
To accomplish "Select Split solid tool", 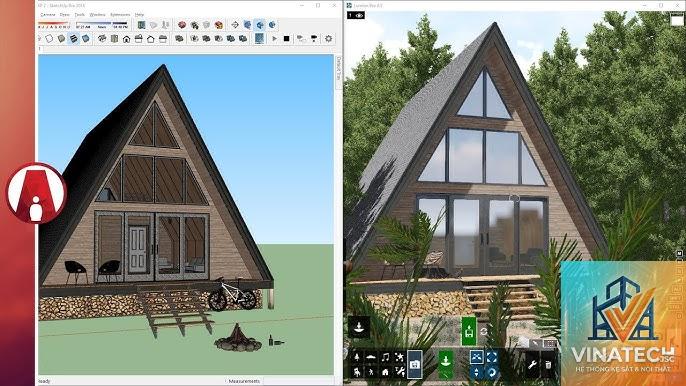I will pos(243,39).
